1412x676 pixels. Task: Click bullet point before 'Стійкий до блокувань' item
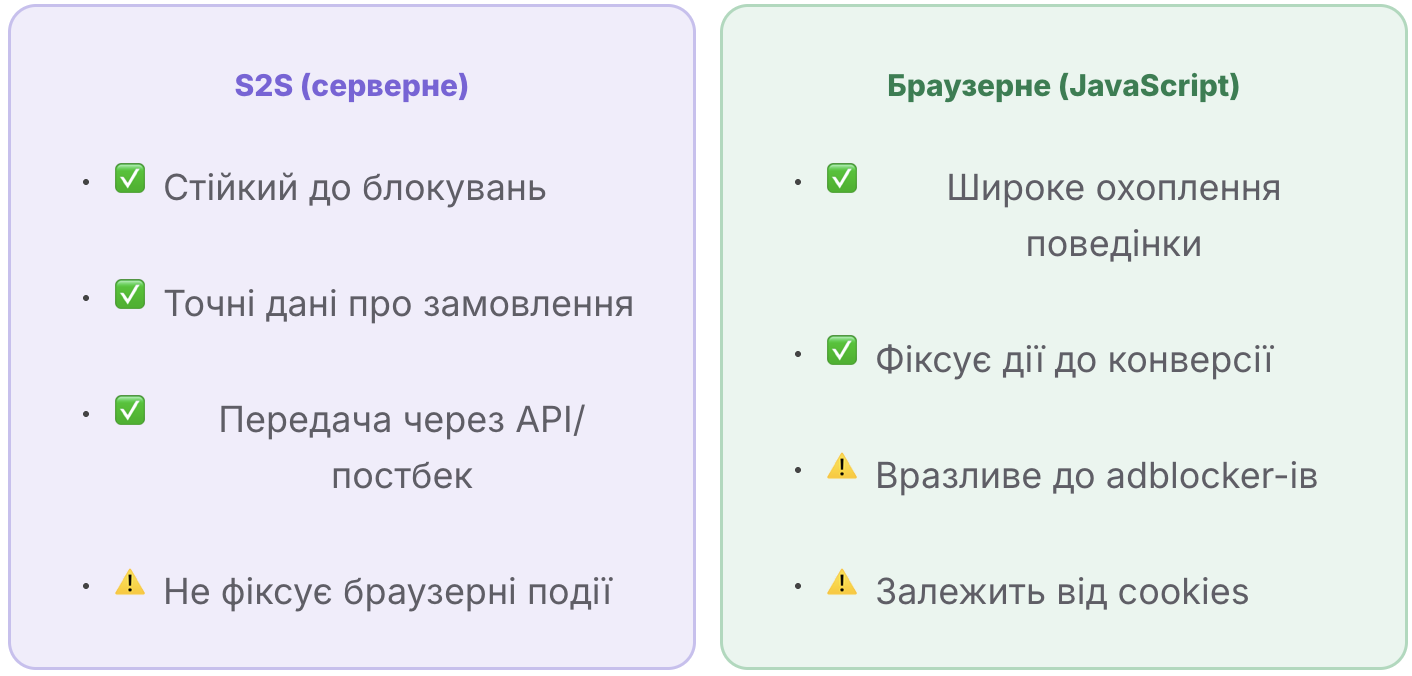coord(87,182)
